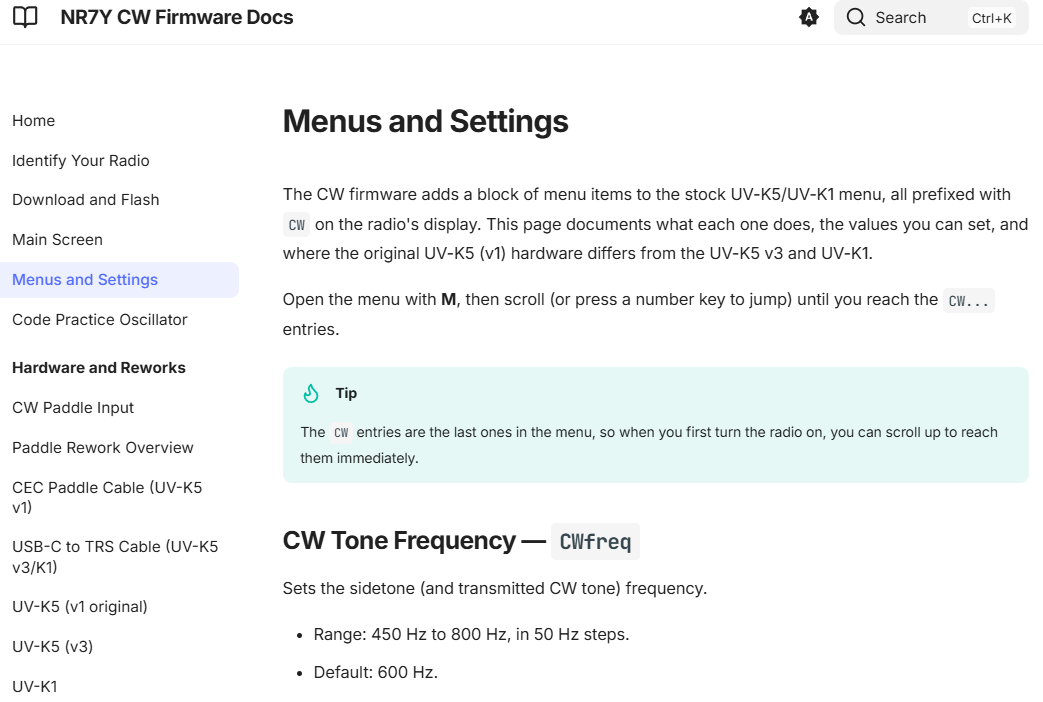Click the flame icon in the Tip box
1043x702 pixels.
(x=311, y=394)
